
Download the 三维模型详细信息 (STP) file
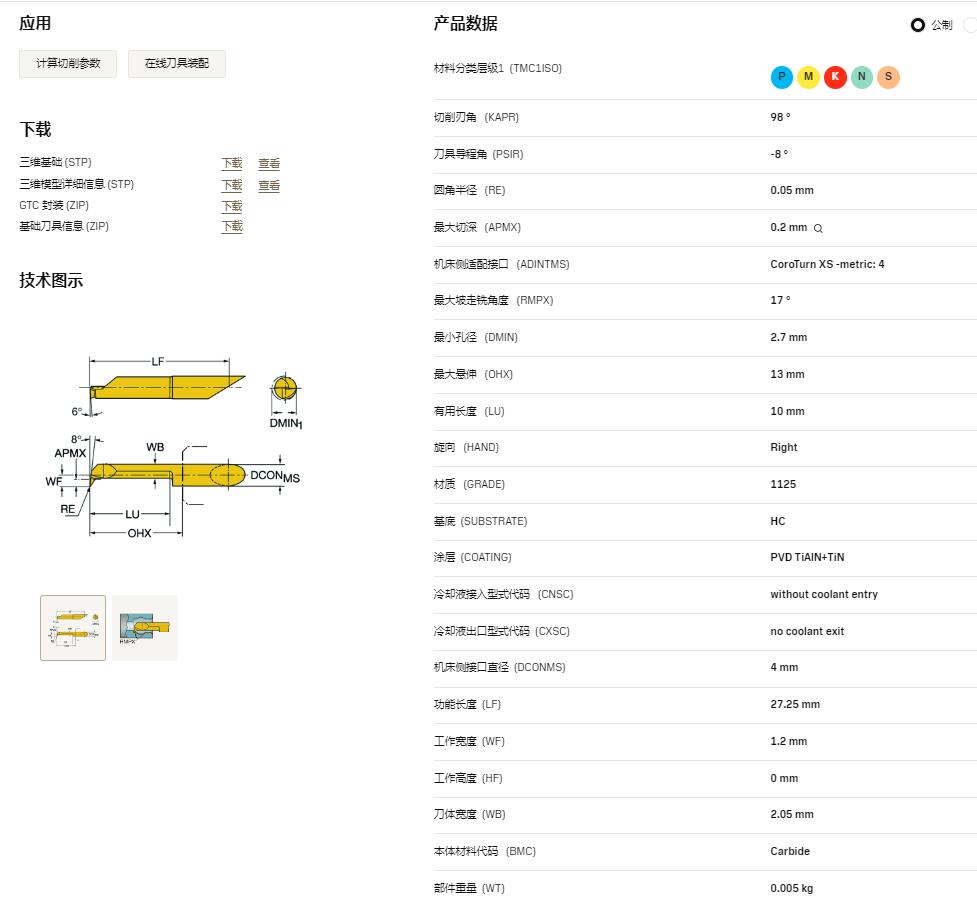point(231,186)
